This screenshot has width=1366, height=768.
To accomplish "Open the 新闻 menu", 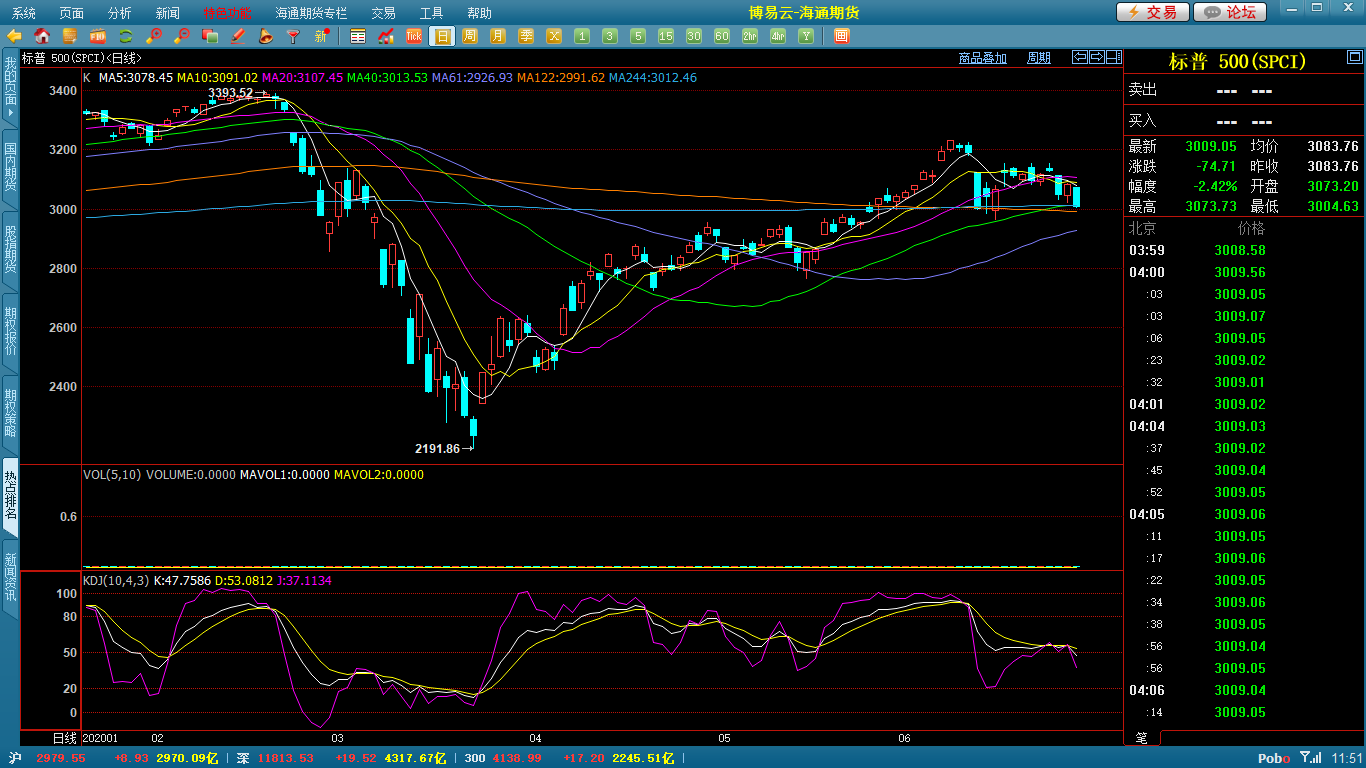I will pyautogui.click(x=168, y=13).
